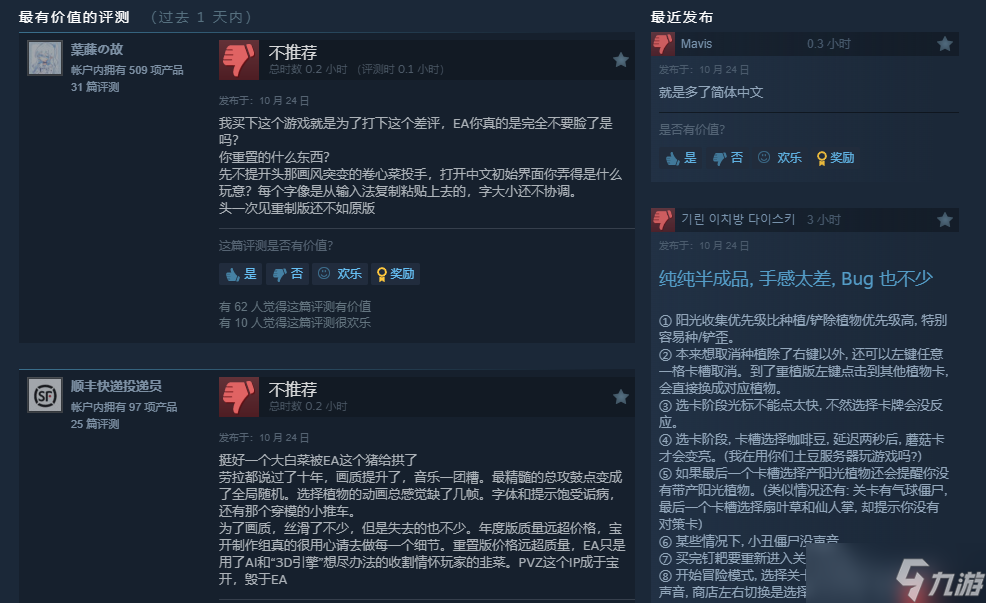Click the thumbs-down icon on 菜藤の故's review

coord(238,60)
